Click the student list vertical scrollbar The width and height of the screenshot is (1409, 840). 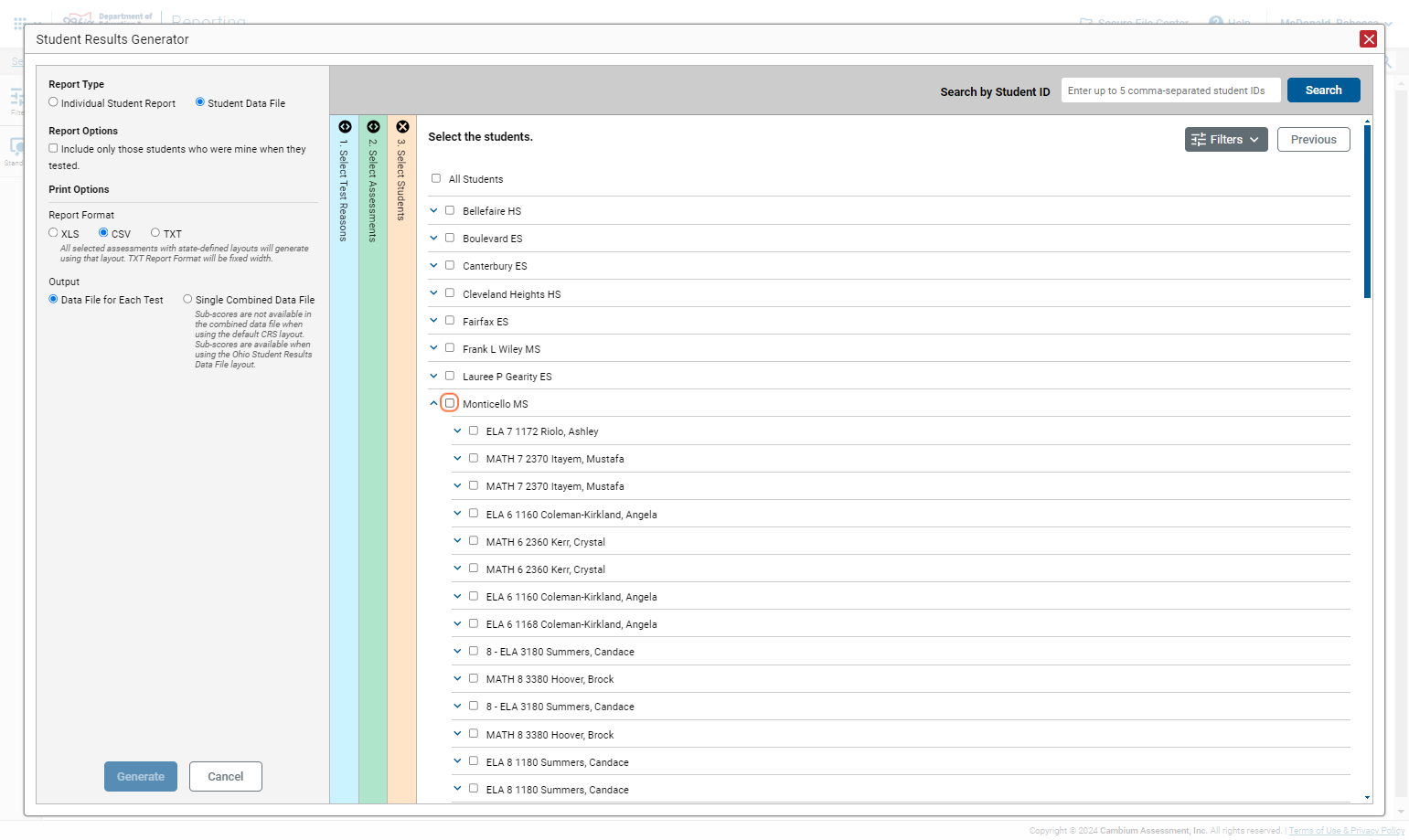point(1368,211)
